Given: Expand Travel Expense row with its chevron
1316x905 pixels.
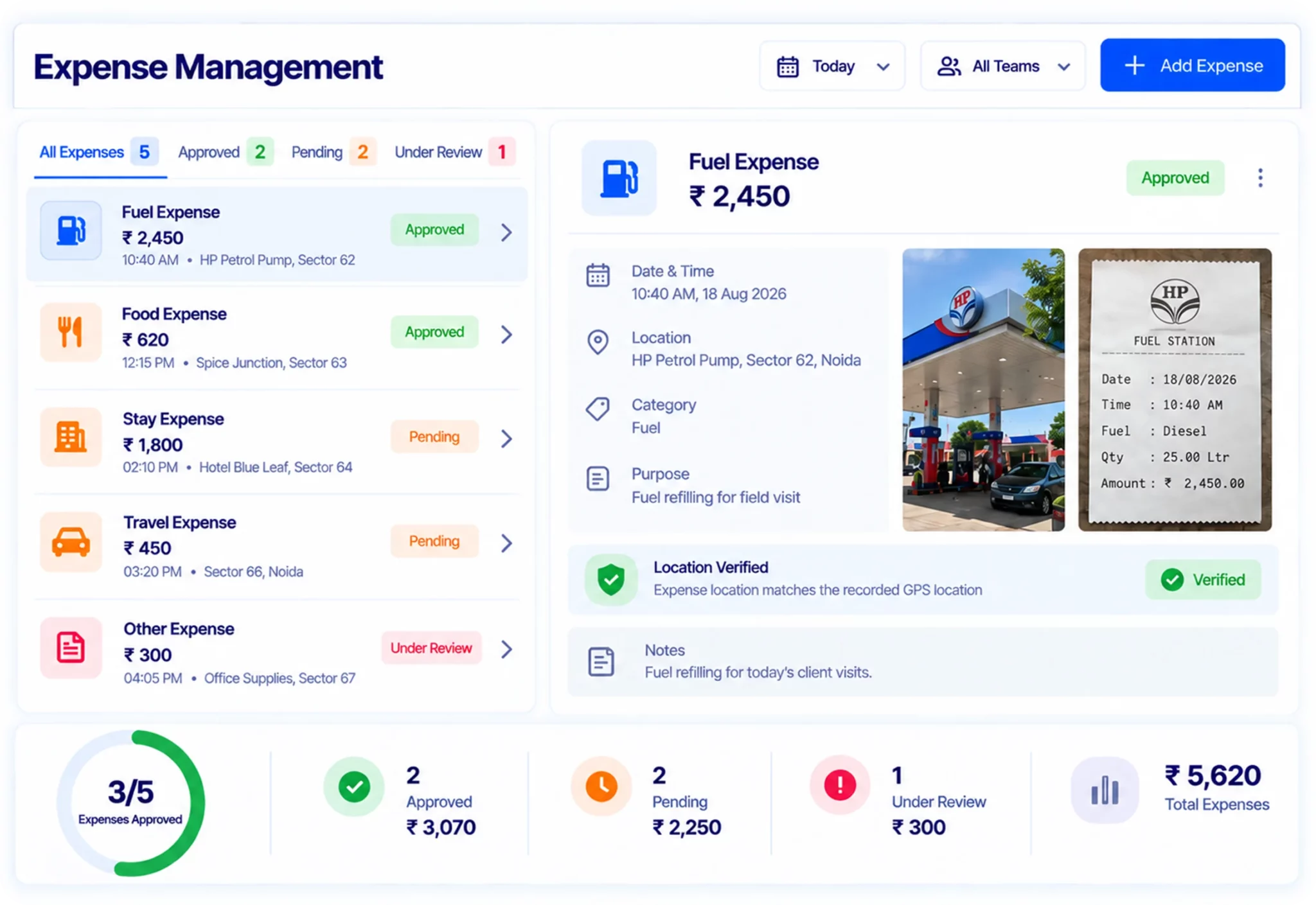Looking at the screenshot, I should [506, 543].
